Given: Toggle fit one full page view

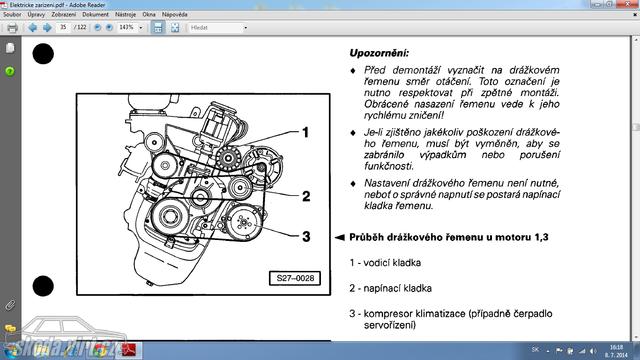Looking at the screenshot, I should [175, 27].
